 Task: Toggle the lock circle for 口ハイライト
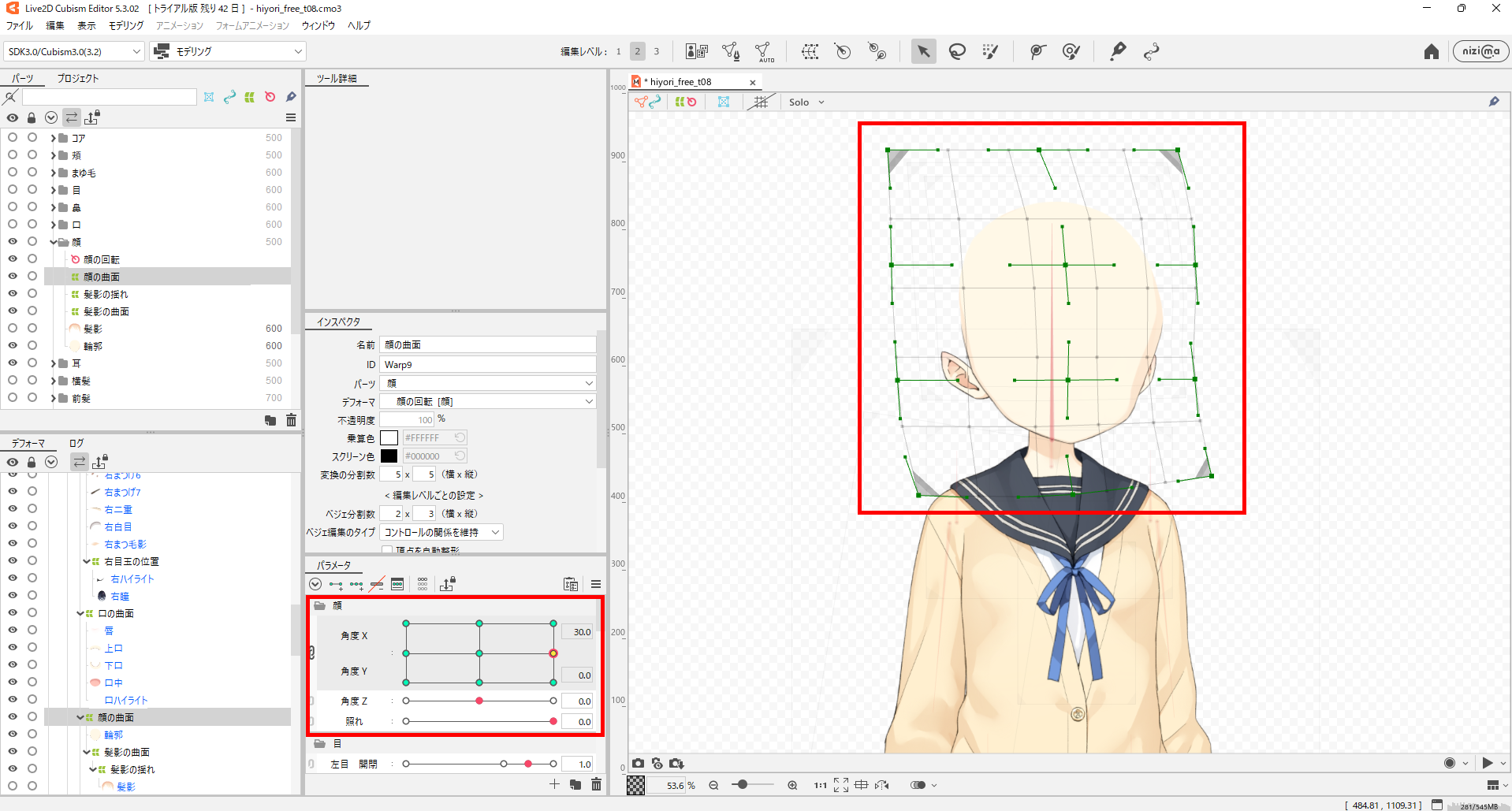[x=32, y=699]
